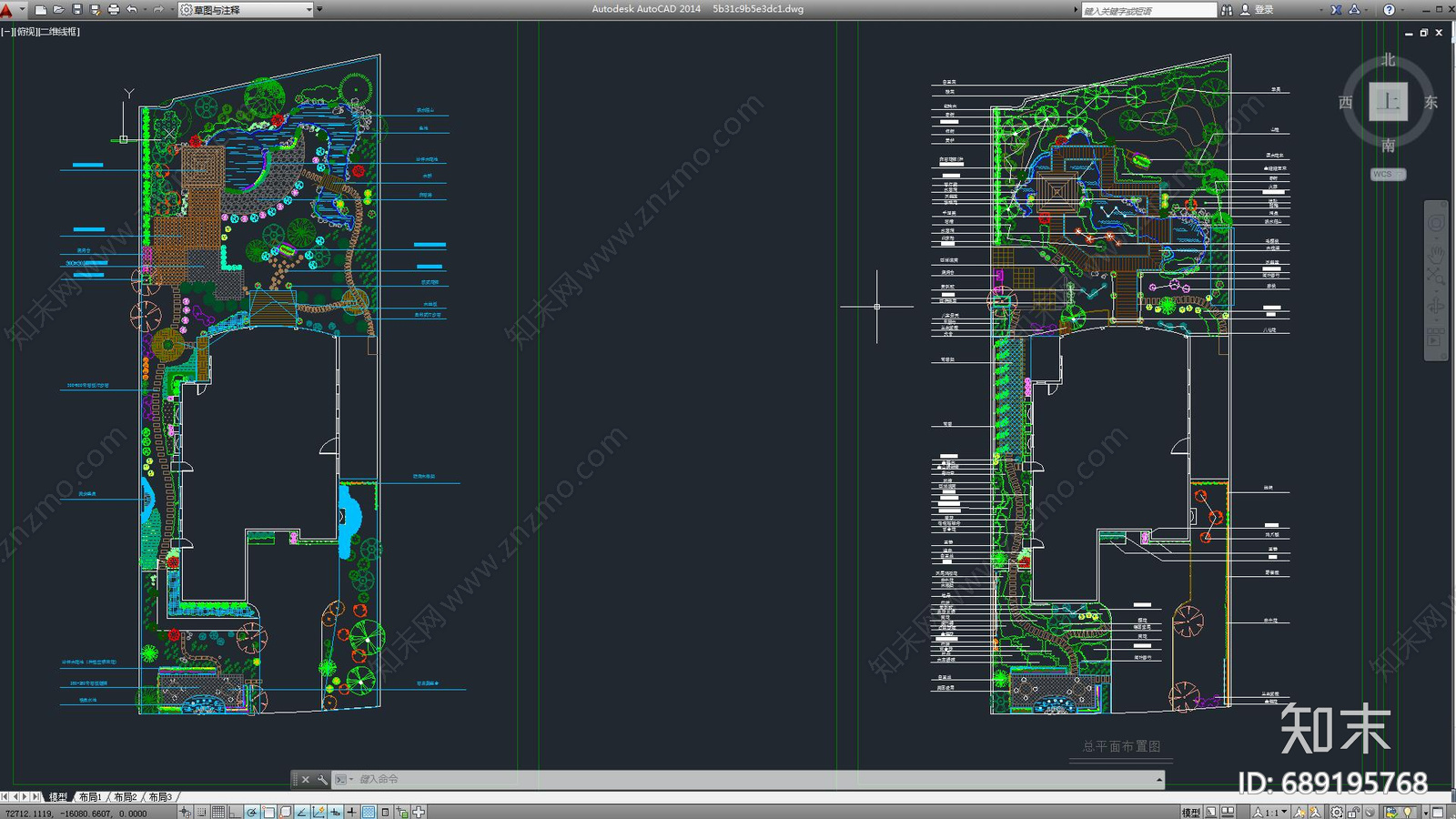Screen dimensions: 1456x819
Task: Toggle Dynamic UCS in status bar
Action: [318, 812]
